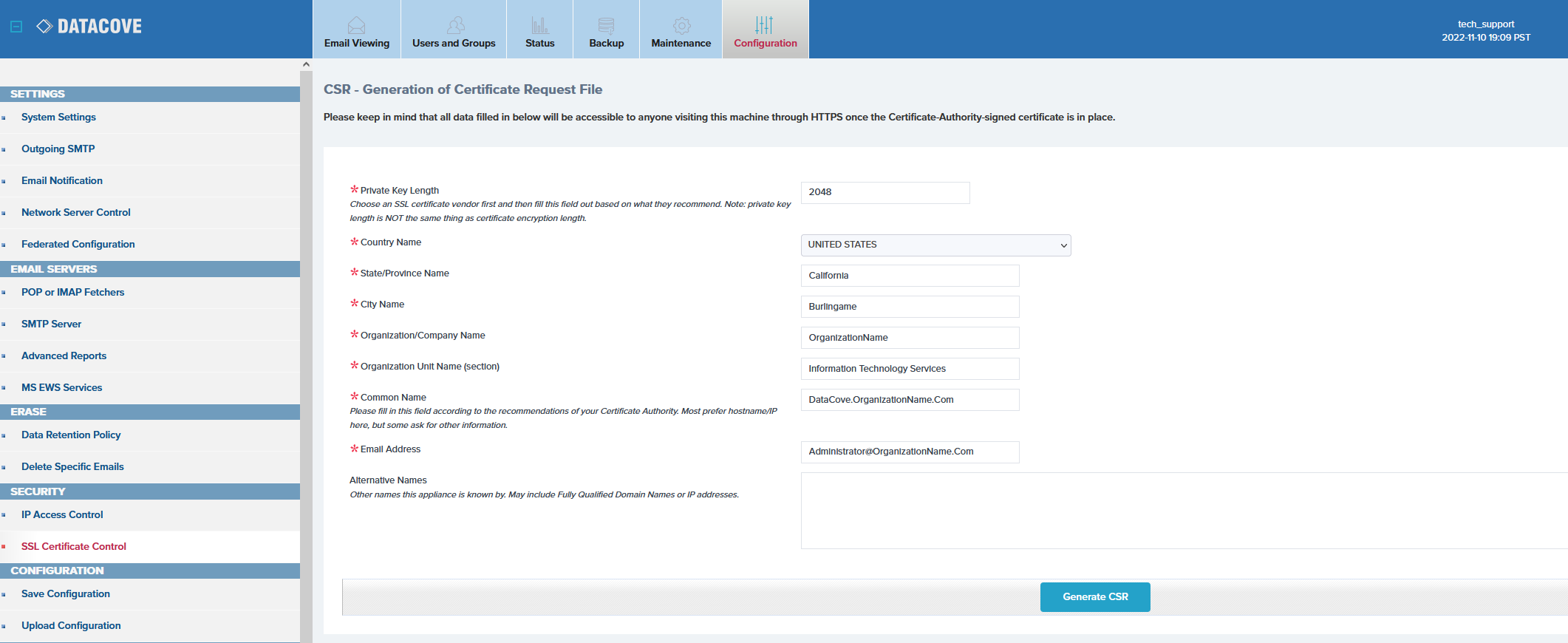Select the Configuration sliders icon
The height and width of the screenshot is (643, 1568).
click(764, 25)
